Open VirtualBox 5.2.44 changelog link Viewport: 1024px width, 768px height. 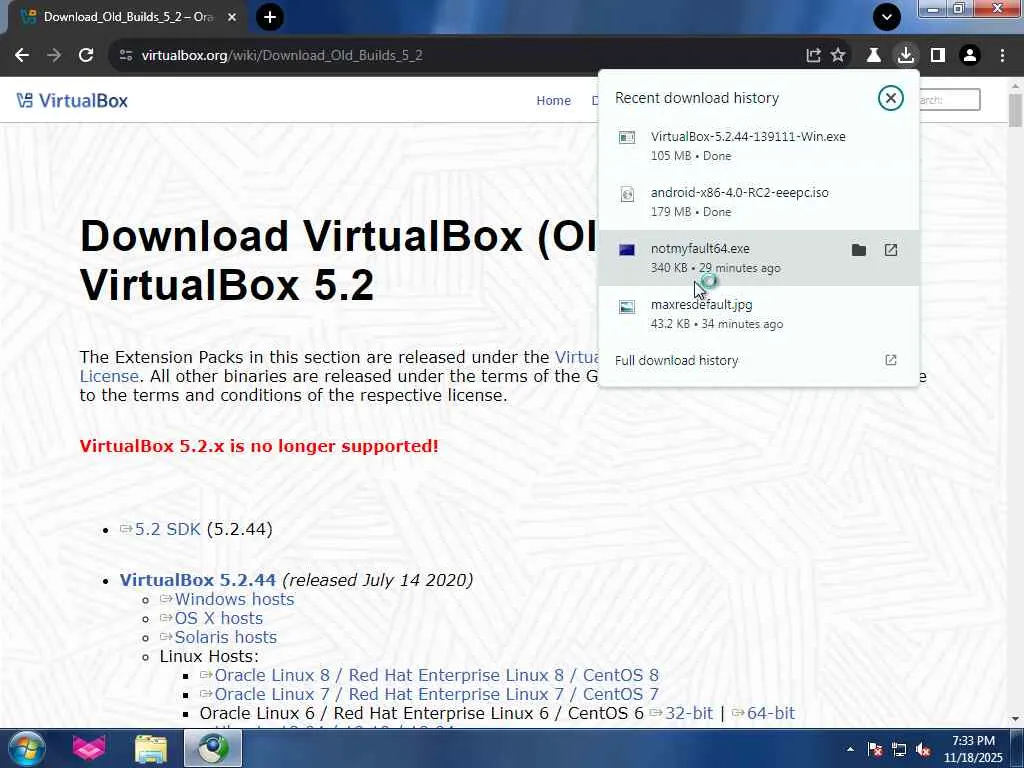[198, 580]
